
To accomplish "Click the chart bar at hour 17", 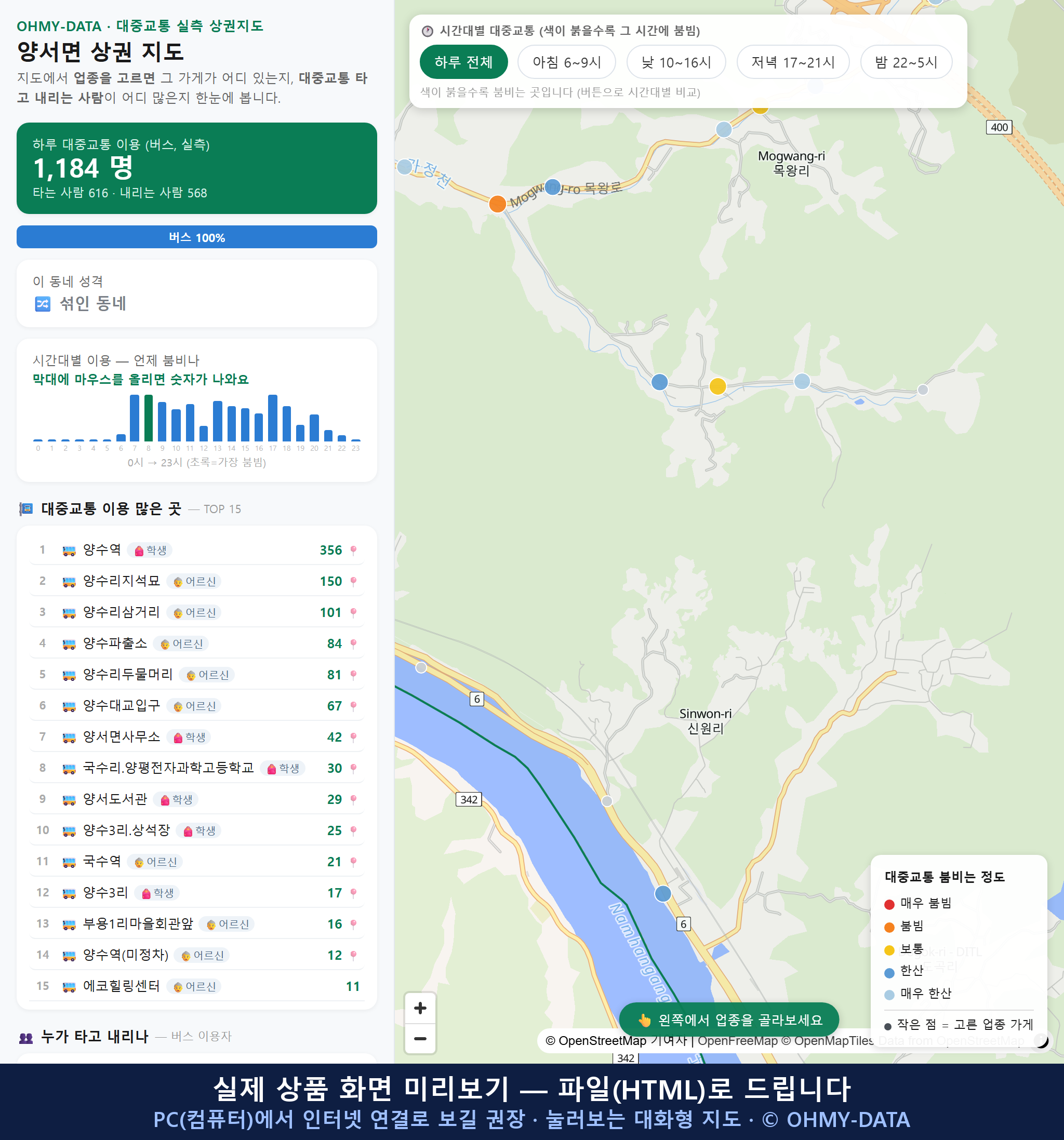I will tap(273, 418).
